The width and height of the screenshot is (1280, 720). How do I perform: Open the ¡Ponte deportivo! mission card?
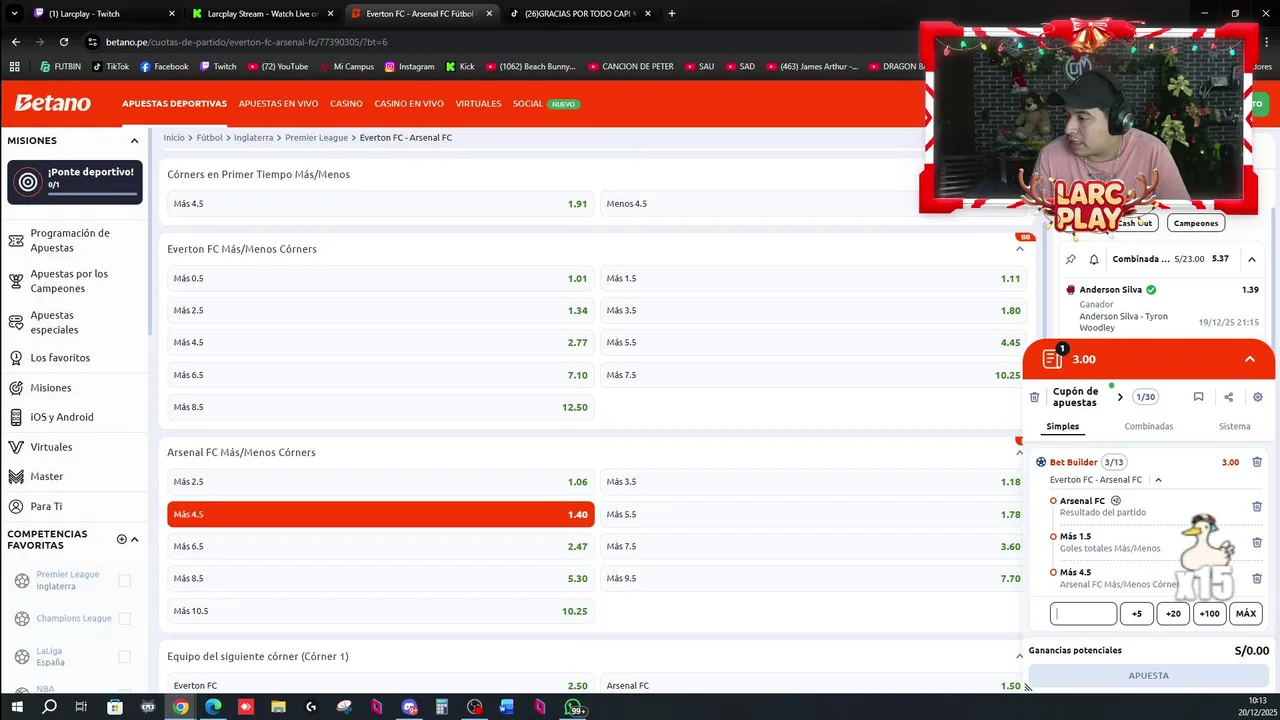point(75,182)
